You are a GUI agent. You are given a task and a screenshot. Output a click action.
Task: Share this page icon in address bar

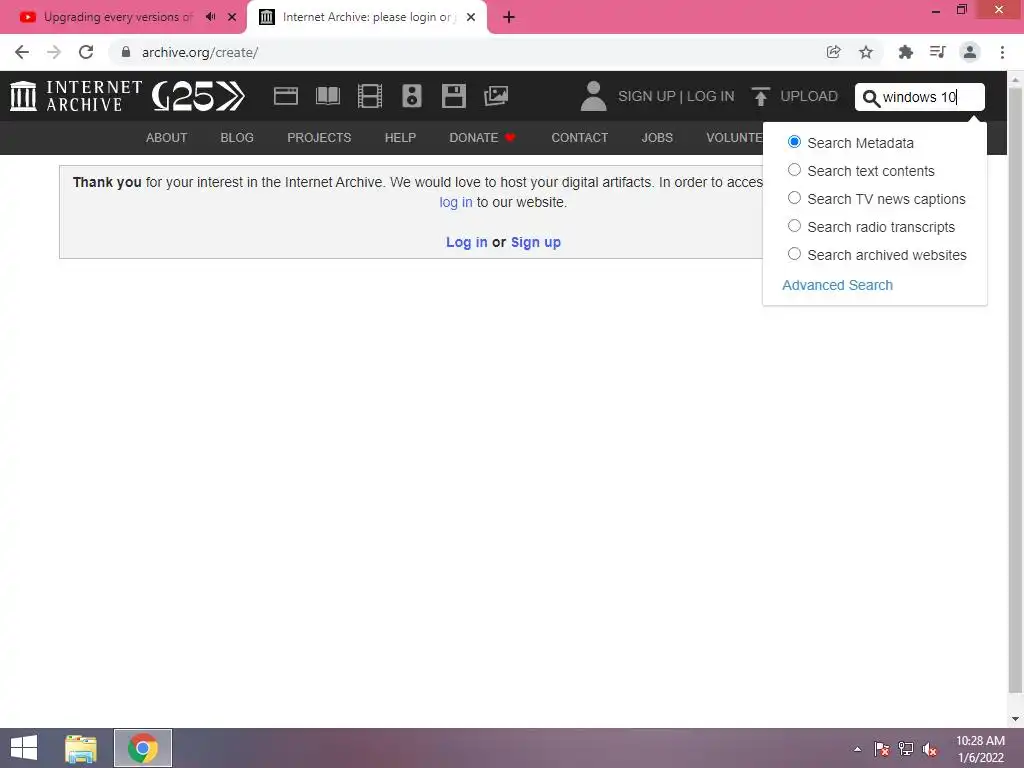(833, 52)
